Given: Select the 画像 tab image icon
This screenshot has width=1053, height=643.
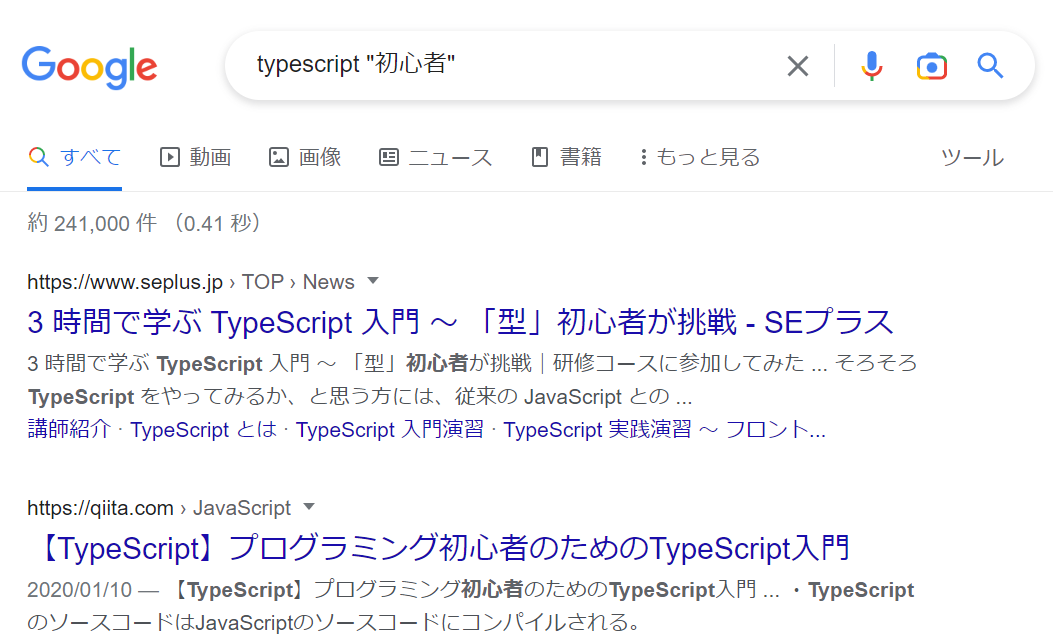Looking at the screenshot, I should 278,156.
